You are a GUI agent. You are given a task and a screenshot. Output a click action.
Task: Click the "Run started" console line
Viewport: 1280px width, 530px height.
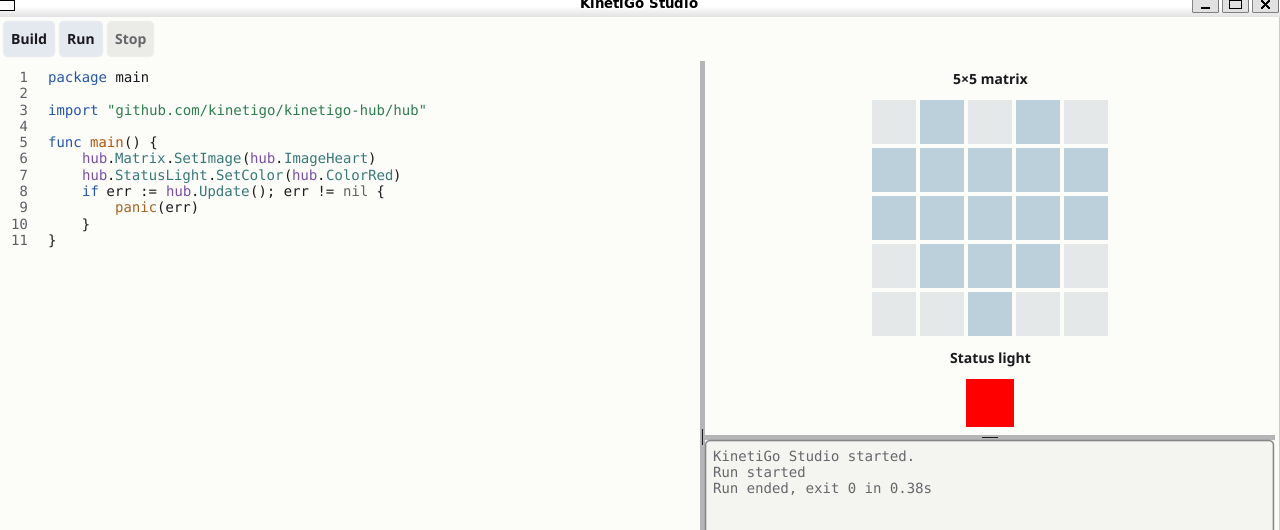click(759, 472)
